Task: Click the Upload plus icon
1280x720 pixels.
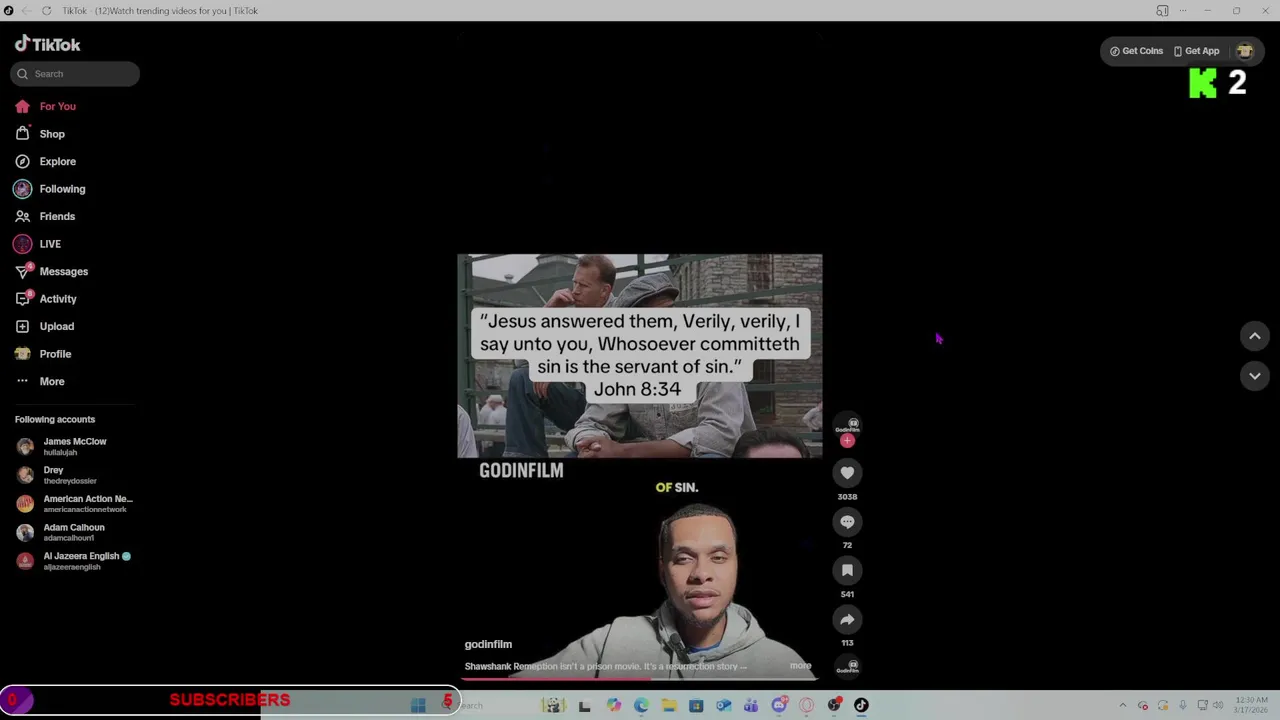Action: tap(22, 326)
